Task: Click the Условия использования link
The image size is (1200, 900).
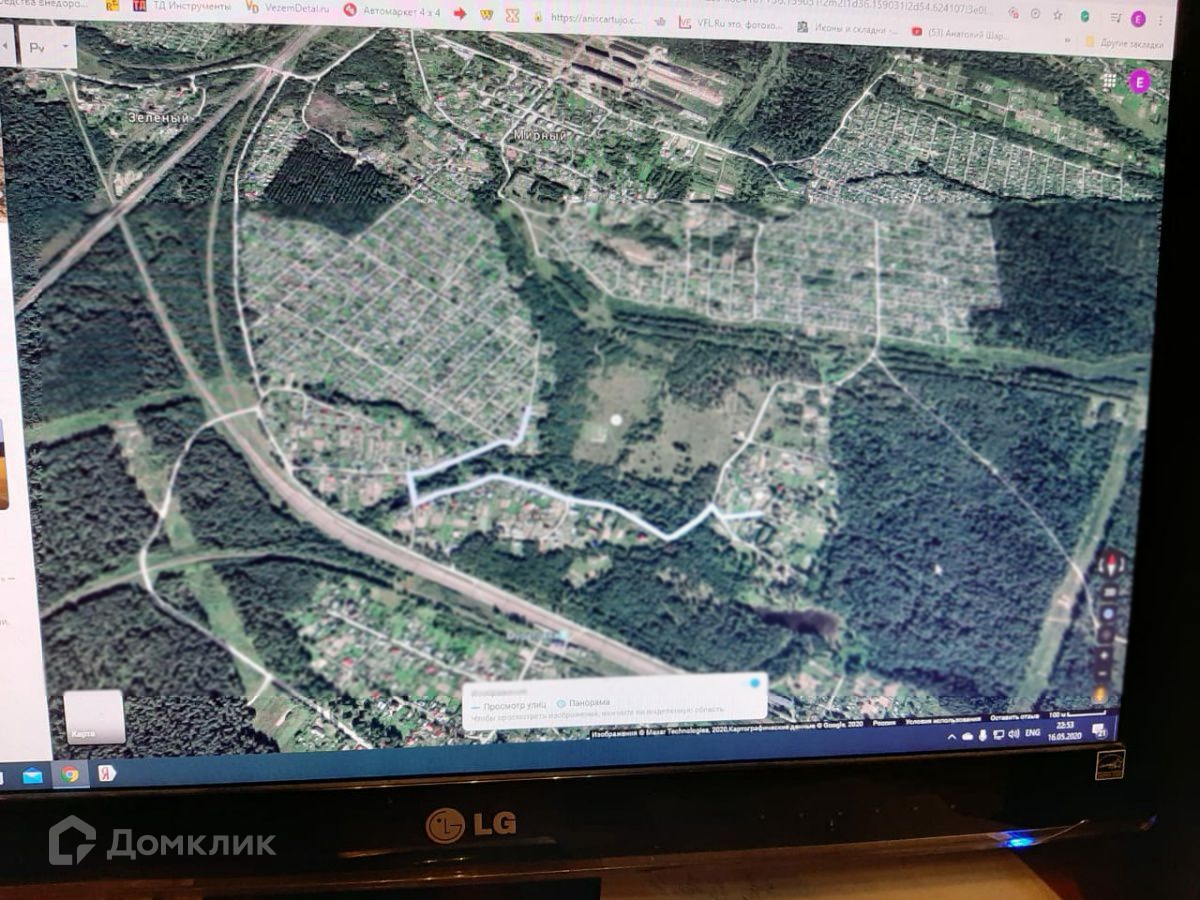Action: pyautogui.click(x=943, y=719)
